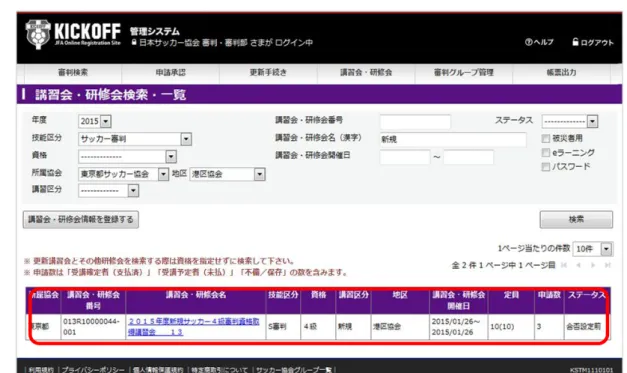The image size is (627, 373).
Task: Click the KICKOFF logo
Action: coord(73,34)
